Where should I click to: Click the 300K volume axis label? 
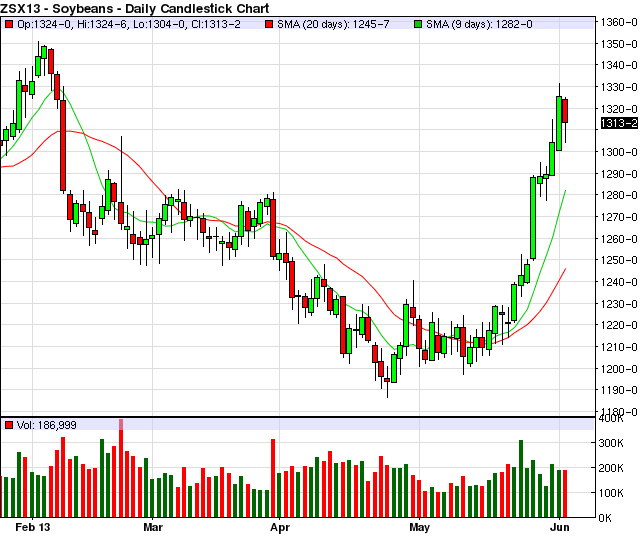[611, 443]
